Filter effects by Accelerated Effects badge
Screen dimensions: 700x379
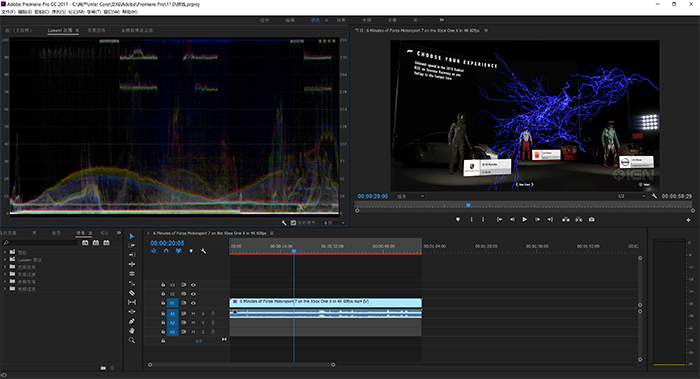pyautogui.click(x=85, y=242)
